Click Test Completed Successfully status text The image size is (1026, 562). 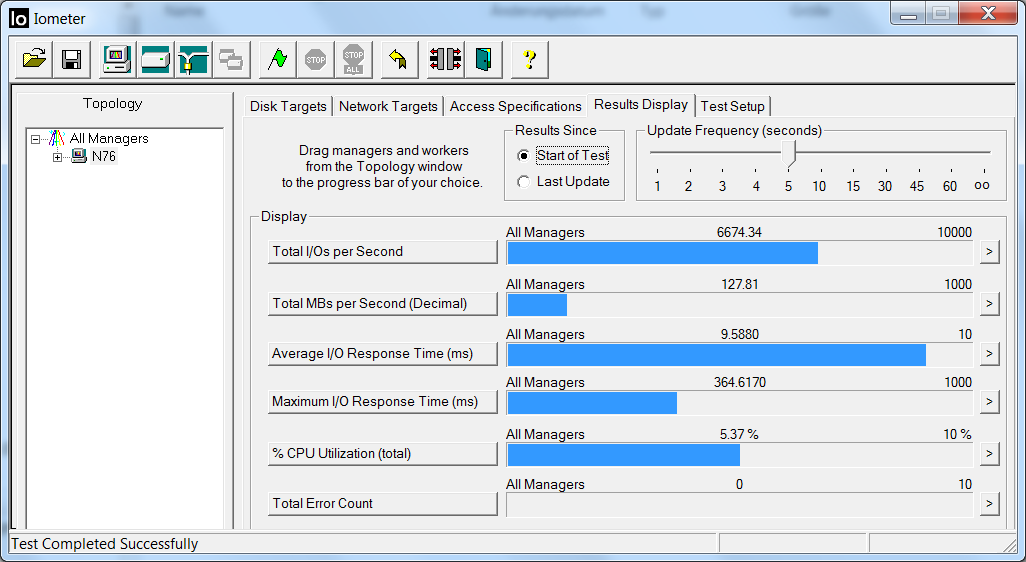[105, 544]
